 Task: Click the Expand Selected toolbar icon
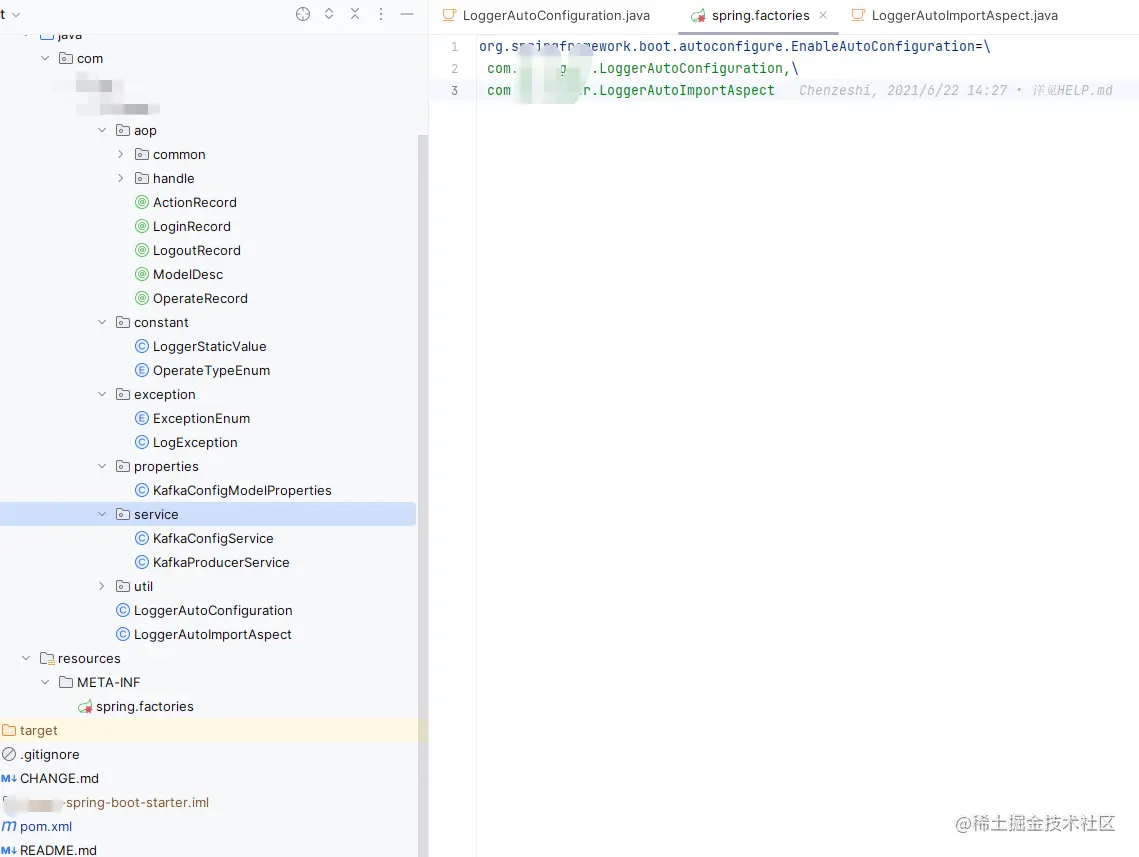tap(329, 14)
